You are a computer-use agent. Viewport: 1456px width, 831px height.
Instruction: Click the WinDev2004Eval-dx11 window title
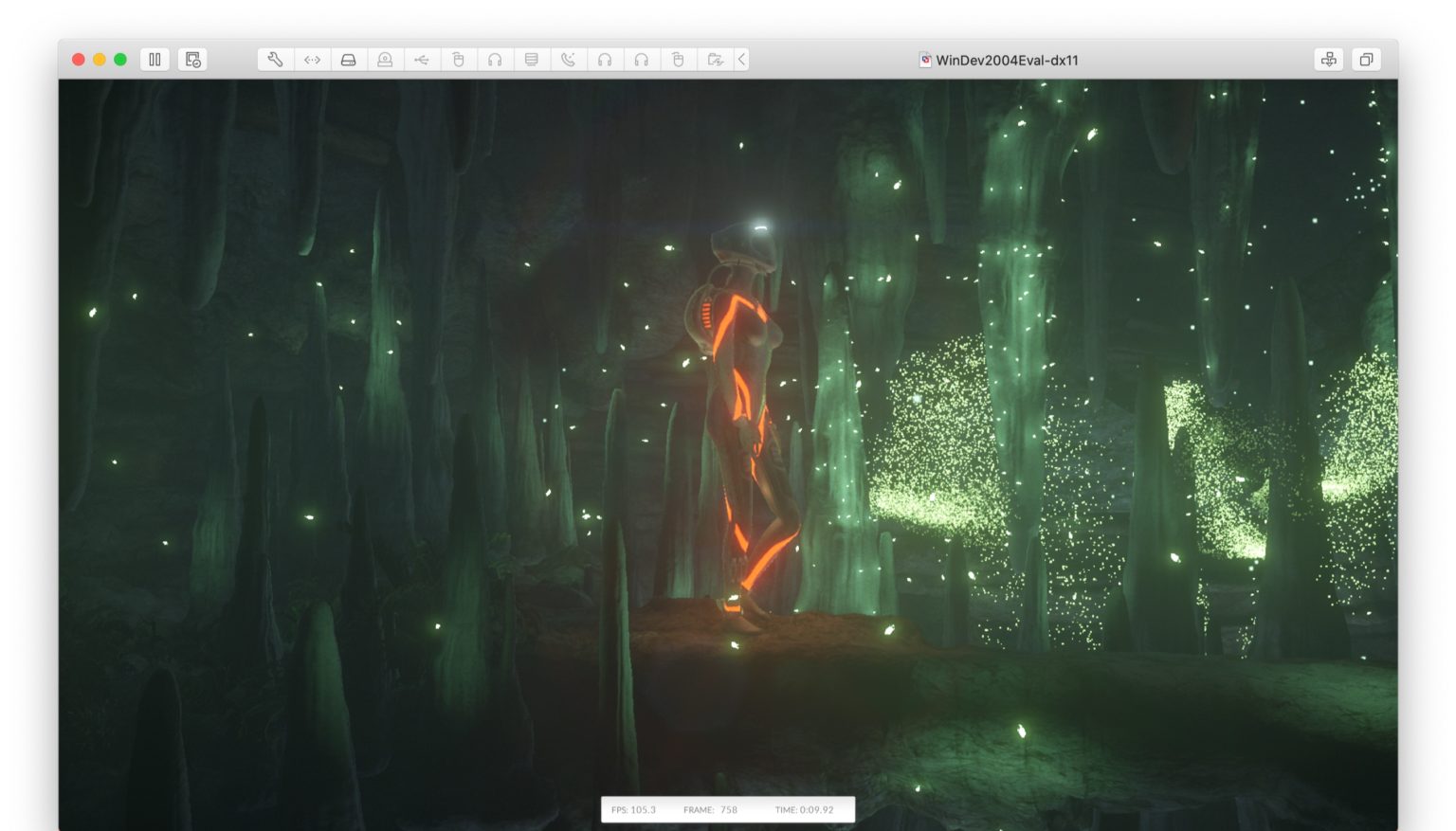[1007, 60]
